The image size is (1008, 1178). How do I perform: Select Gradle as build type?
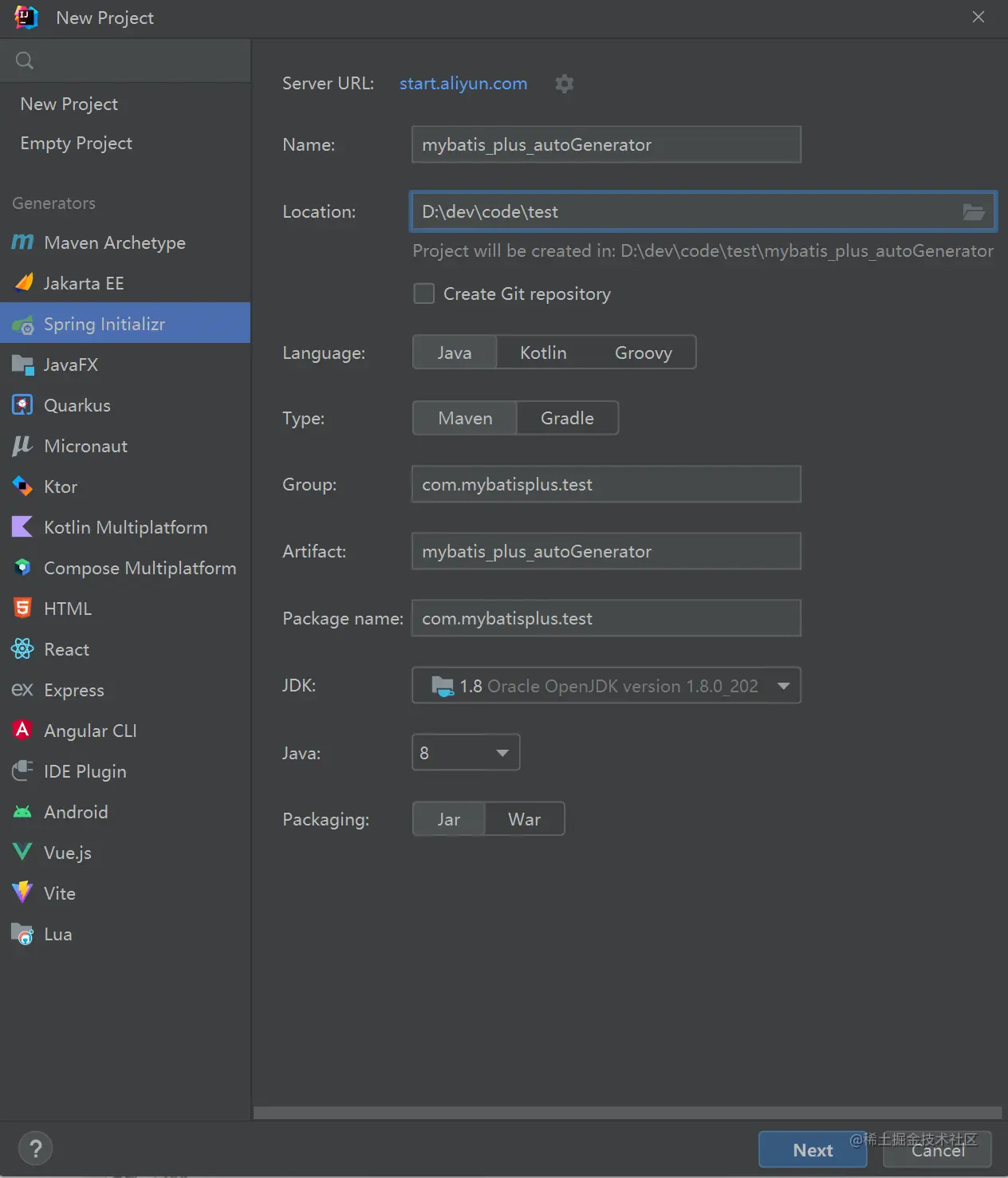point(567,419)
